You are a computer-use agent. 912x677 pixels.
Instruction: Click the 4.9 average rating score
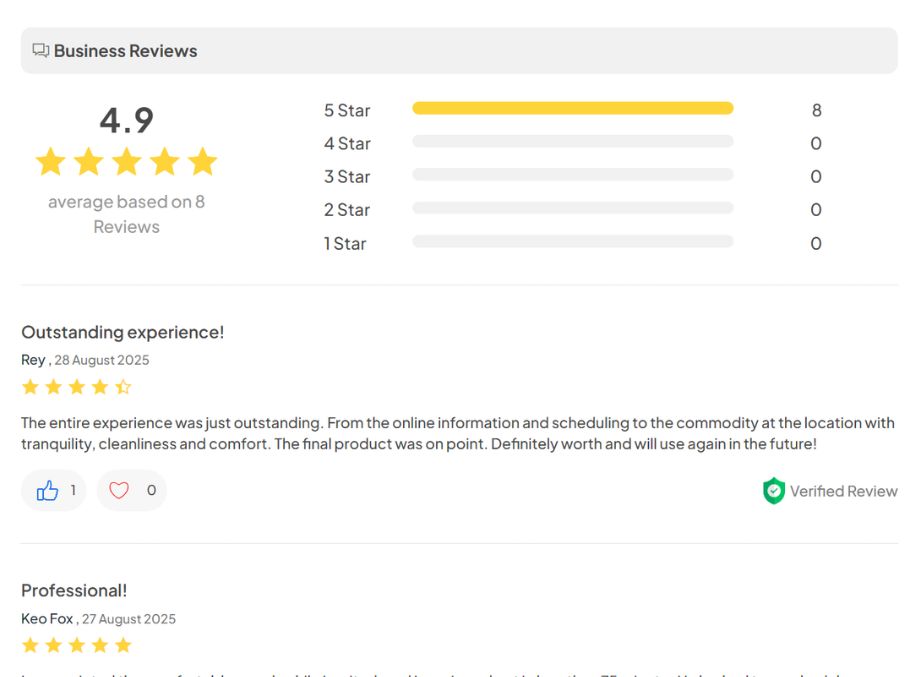(x=126, y=121)
